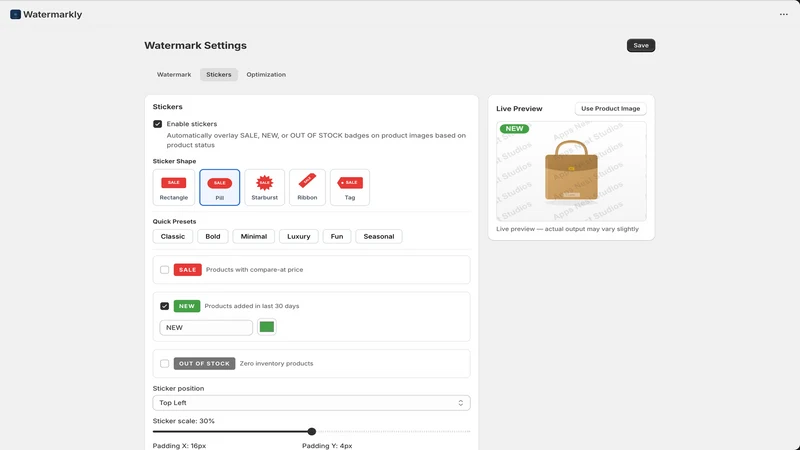The height and width of the screenshot is (450, 800).
Task: Choose the Ribbon sticker shape
Action: coord(307,188)
